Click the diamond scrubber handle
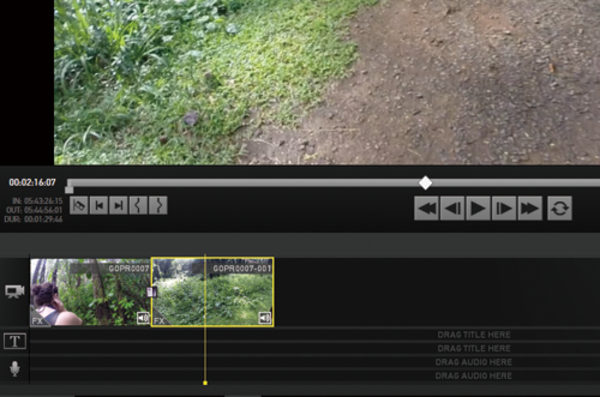This screenshot has width=600, height=397. pyautogui.click(x=426, y=183)
